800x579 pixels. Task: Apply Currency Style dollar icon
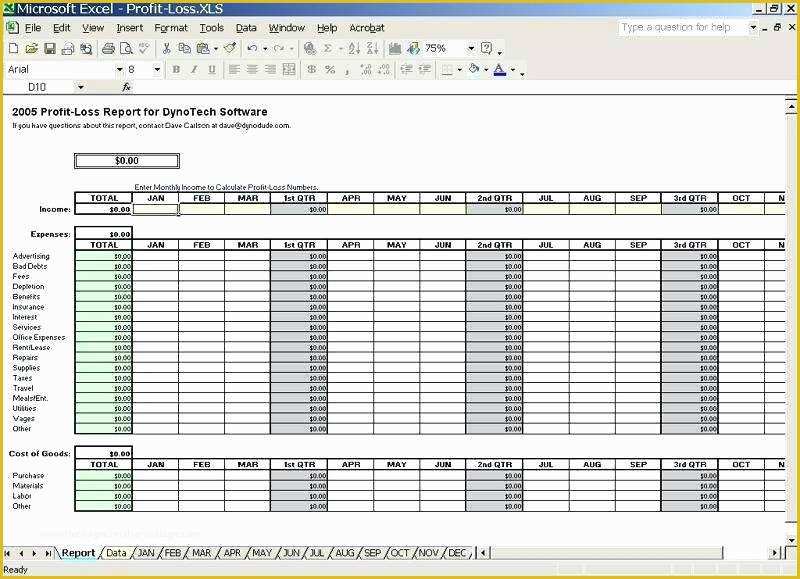[312, 70]
